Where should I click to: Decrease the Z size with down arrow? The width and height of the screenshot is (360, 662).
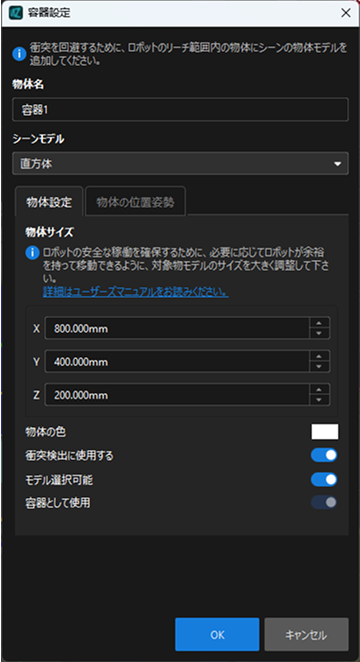coord(319,400)
